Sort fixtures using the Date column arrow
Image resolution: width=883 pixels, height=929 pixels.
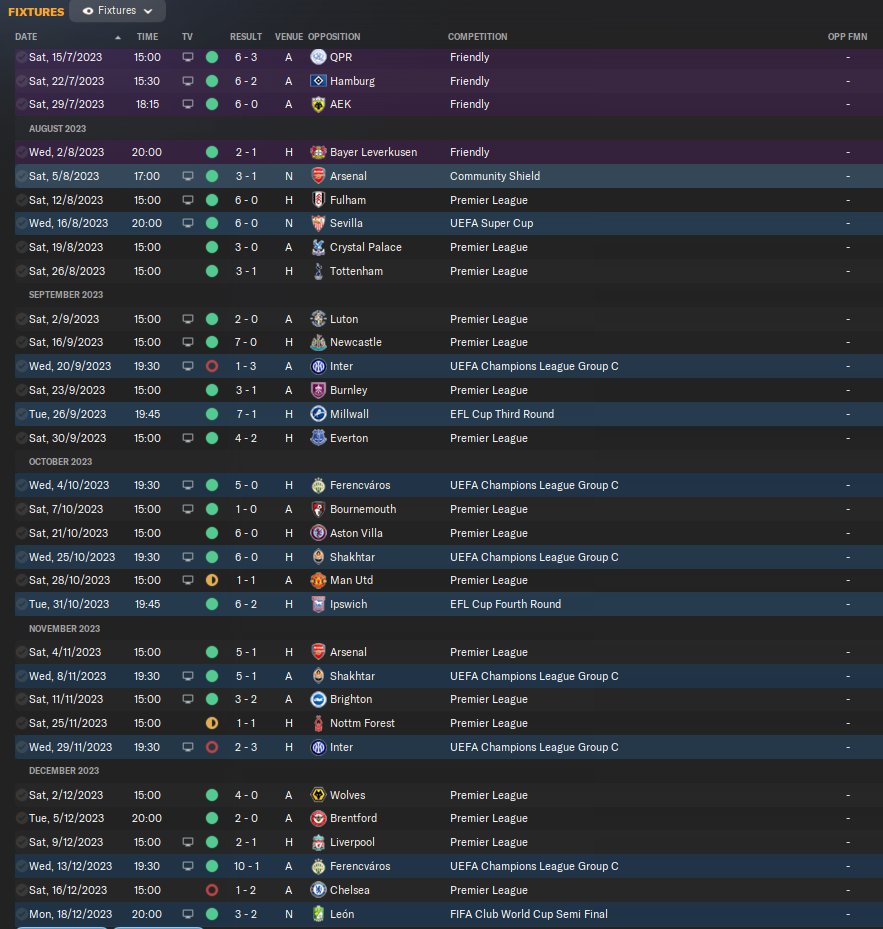point(118,37)
